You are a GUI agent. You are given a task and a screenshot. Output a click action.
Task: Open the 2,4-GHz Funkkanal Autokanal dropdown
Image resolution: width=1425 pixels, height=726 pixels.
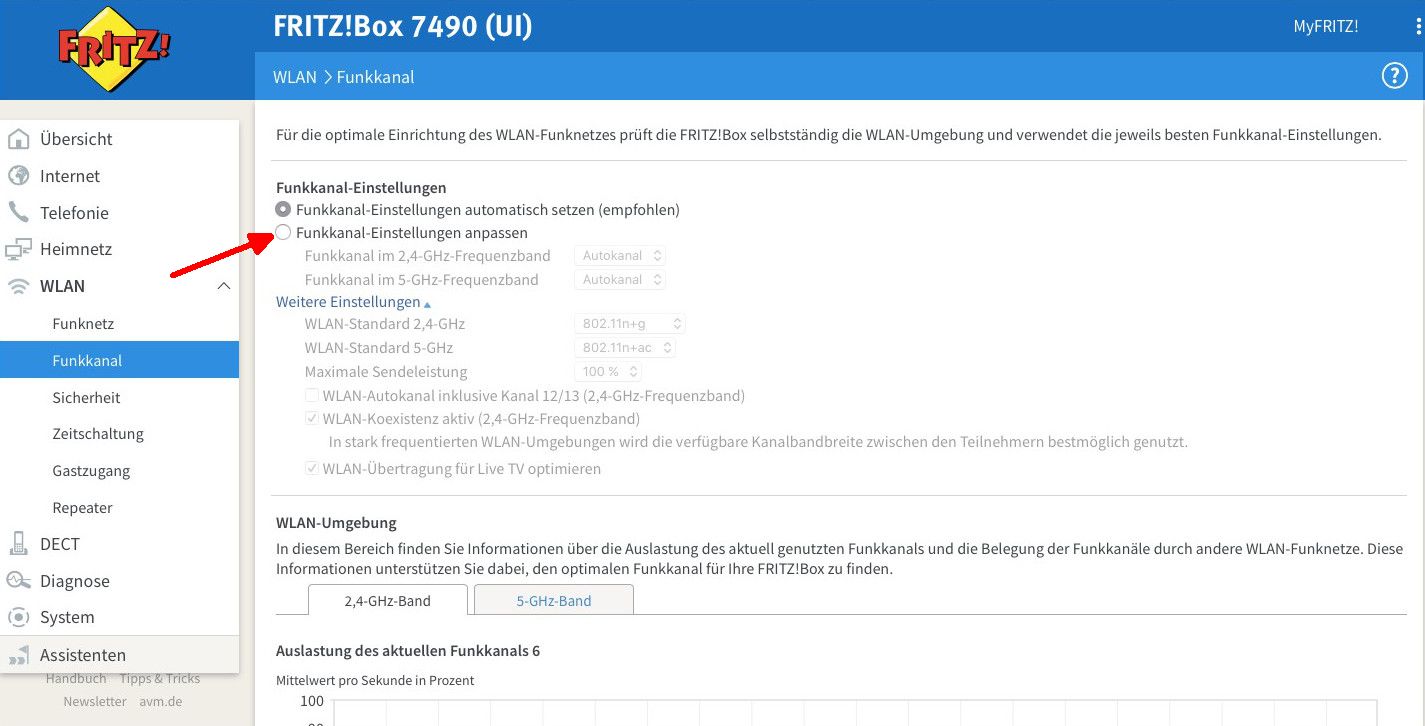click(620, 256)
